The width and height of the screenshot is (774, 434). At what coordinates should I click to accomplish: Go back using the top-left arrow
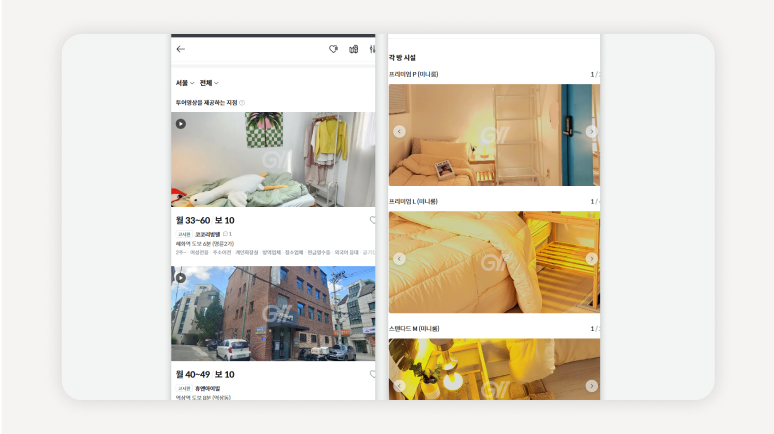click(181, 49)
